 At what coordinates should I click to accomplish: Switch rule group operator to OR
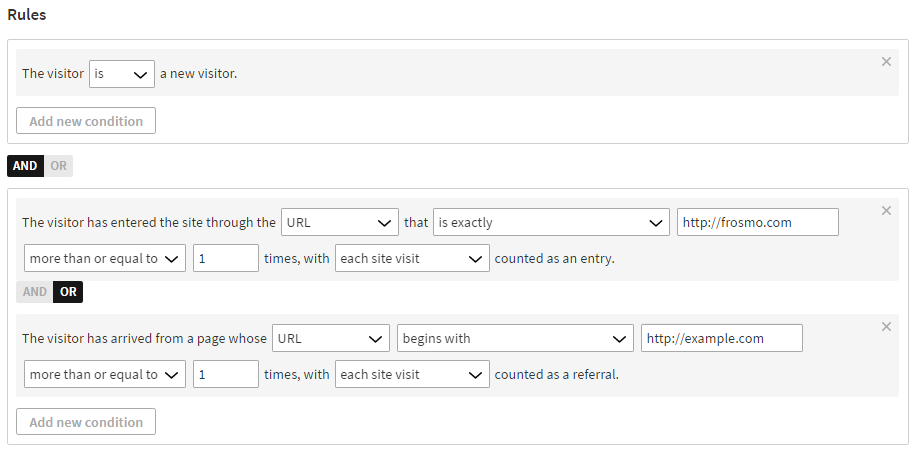click(x=59, y=166)
